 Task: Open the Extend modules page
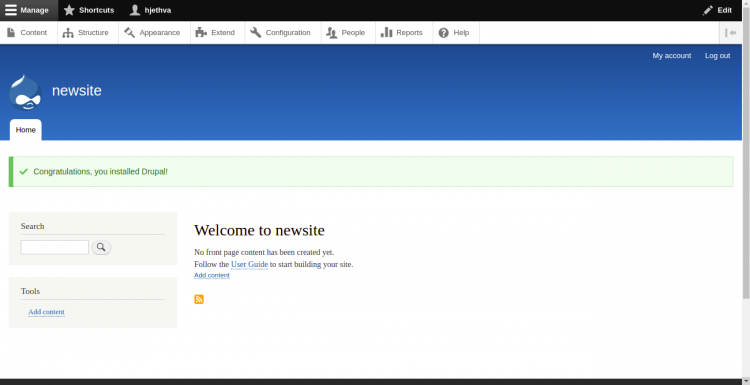coord(217,33)
